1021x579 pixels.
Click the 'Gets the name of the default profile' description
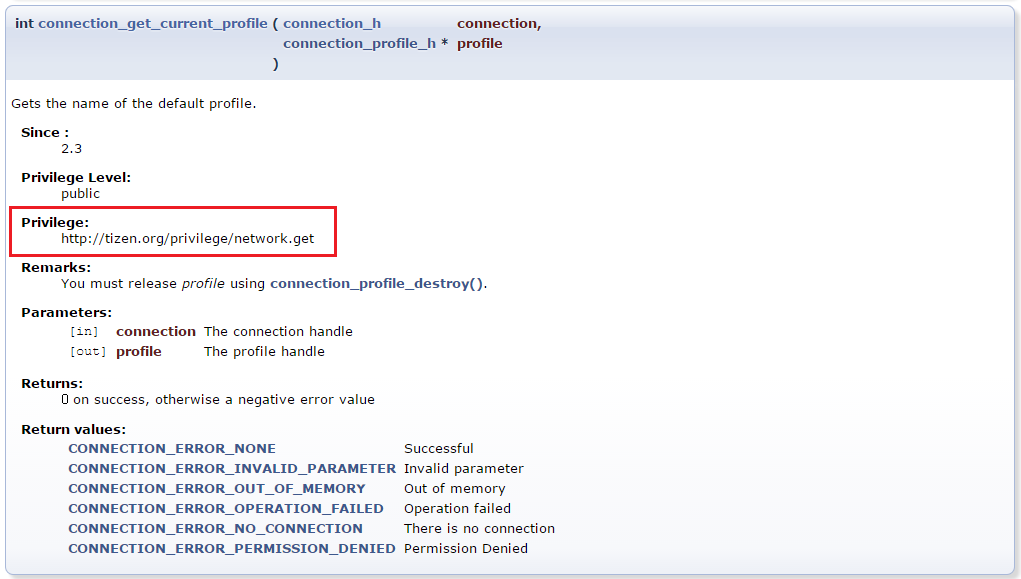tap(133, 103)
